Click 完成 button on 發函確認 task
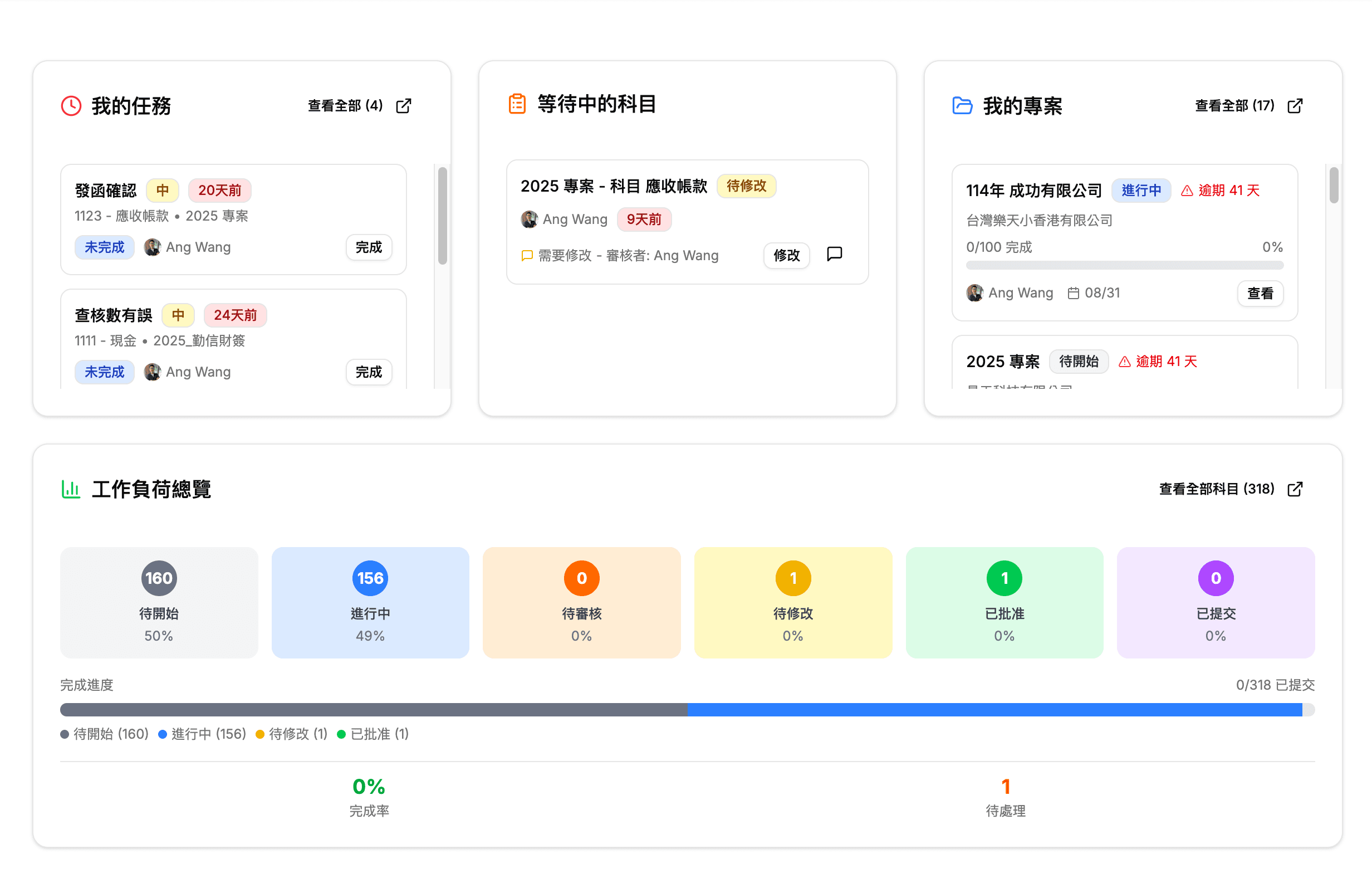Image resolution: width=1372 pixels, height=878 pixels. coord(369,247)
